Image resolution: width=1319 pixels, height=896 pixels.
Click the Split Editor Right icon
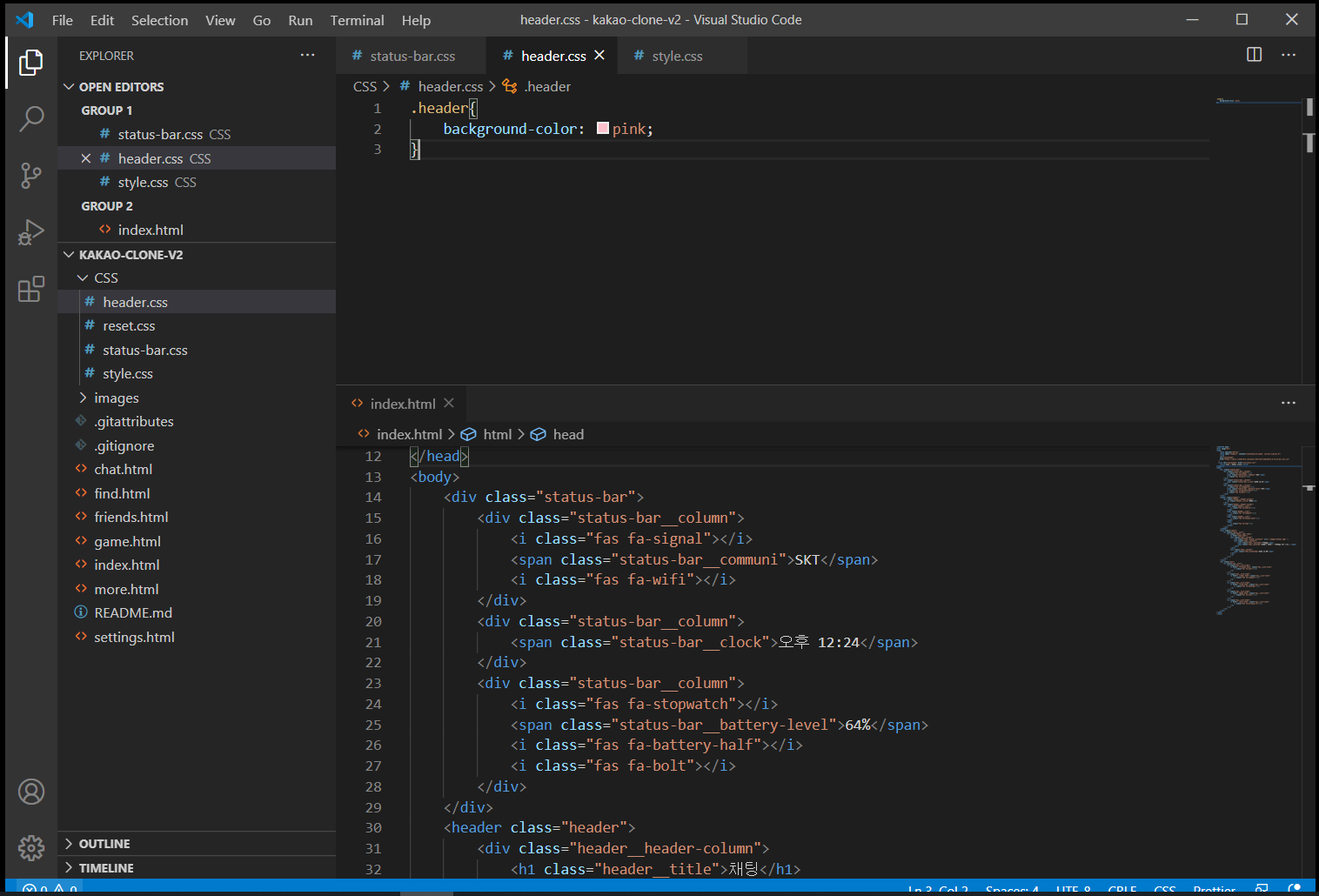pos(1254,55)
